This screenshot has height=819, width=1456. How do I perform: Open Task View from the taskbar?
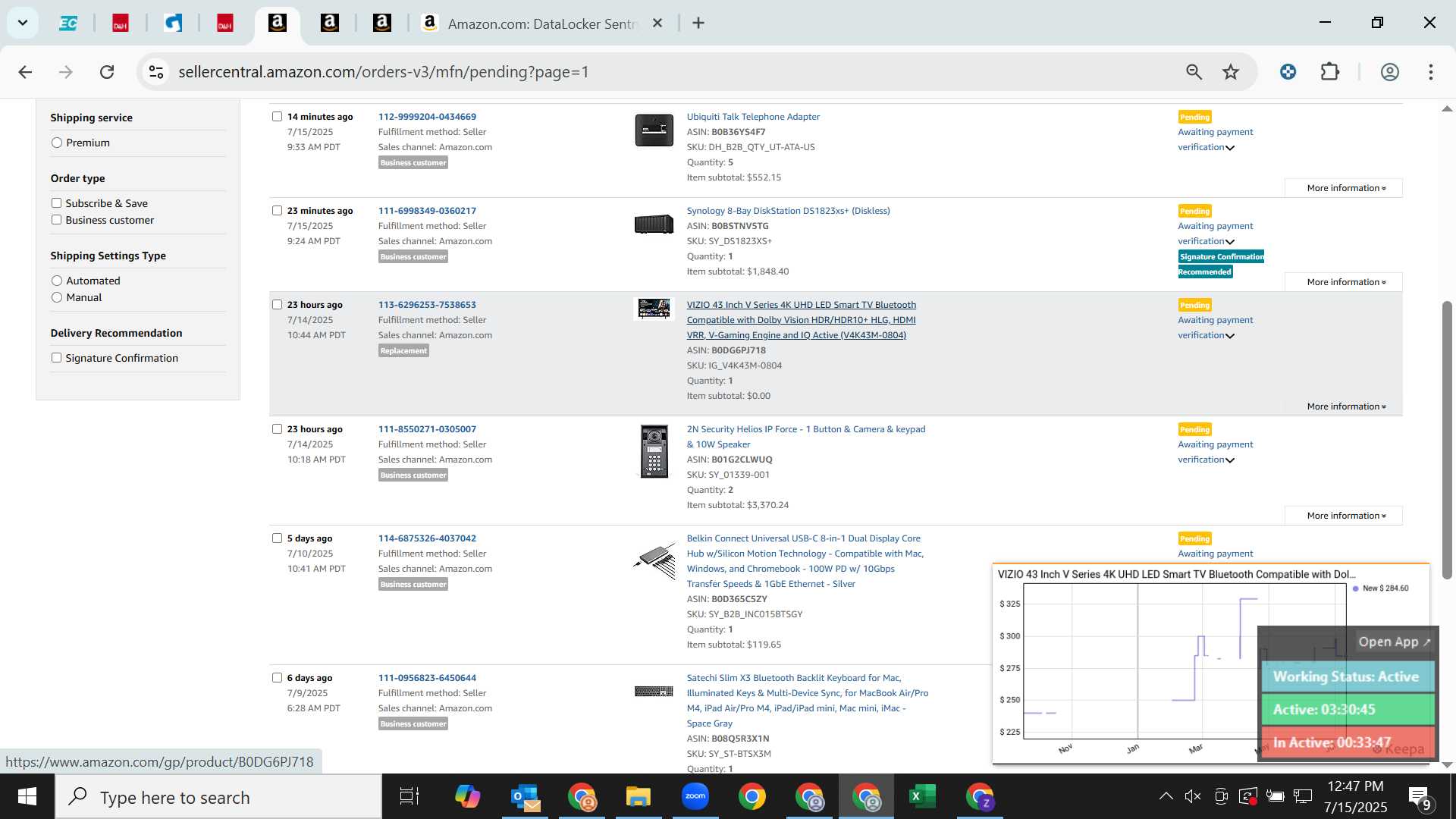[x=409, y=797]
